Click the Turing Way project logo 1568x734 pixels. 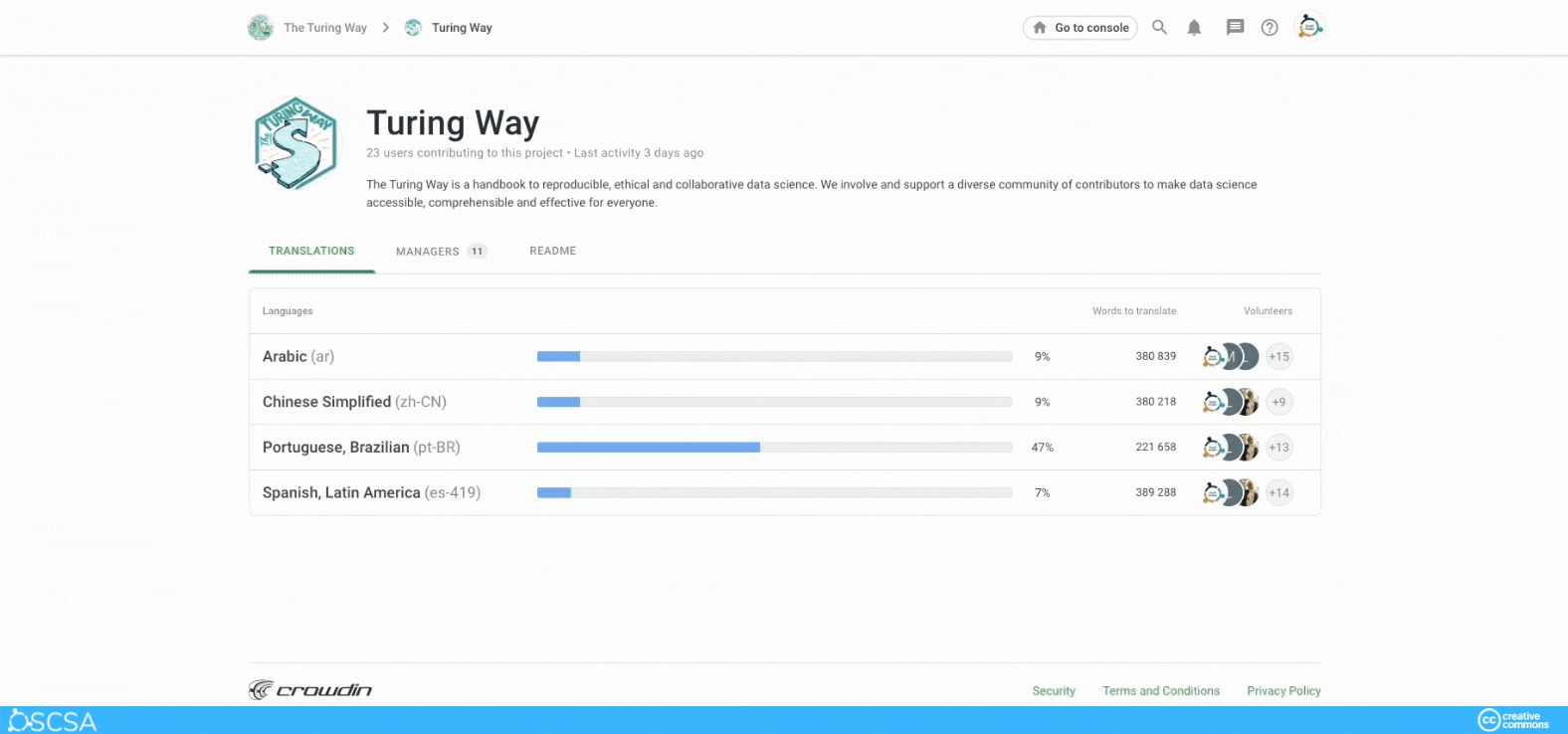tap(295, 144)
